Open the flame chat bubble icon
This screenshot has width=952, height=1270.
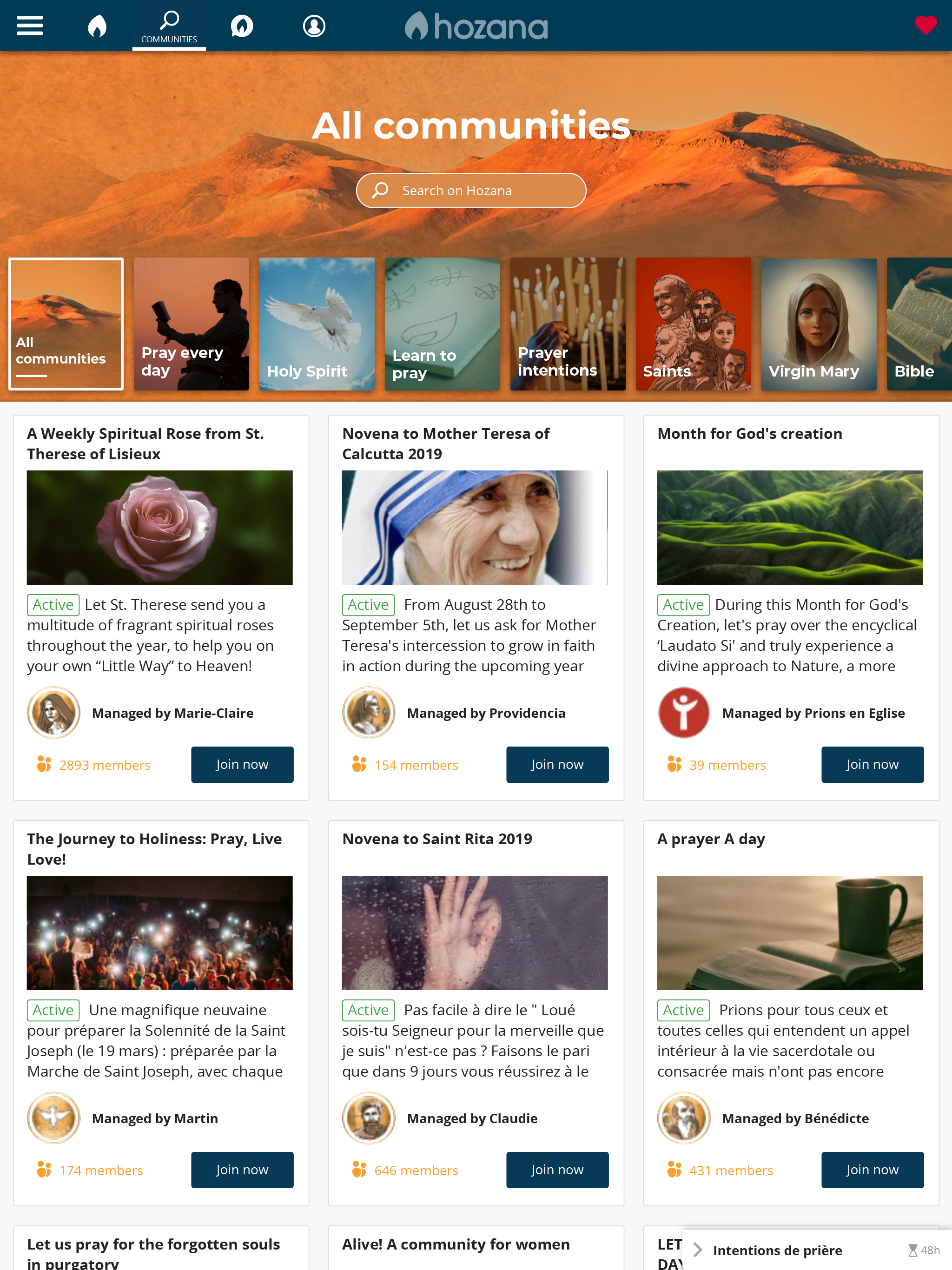(242, 26)
